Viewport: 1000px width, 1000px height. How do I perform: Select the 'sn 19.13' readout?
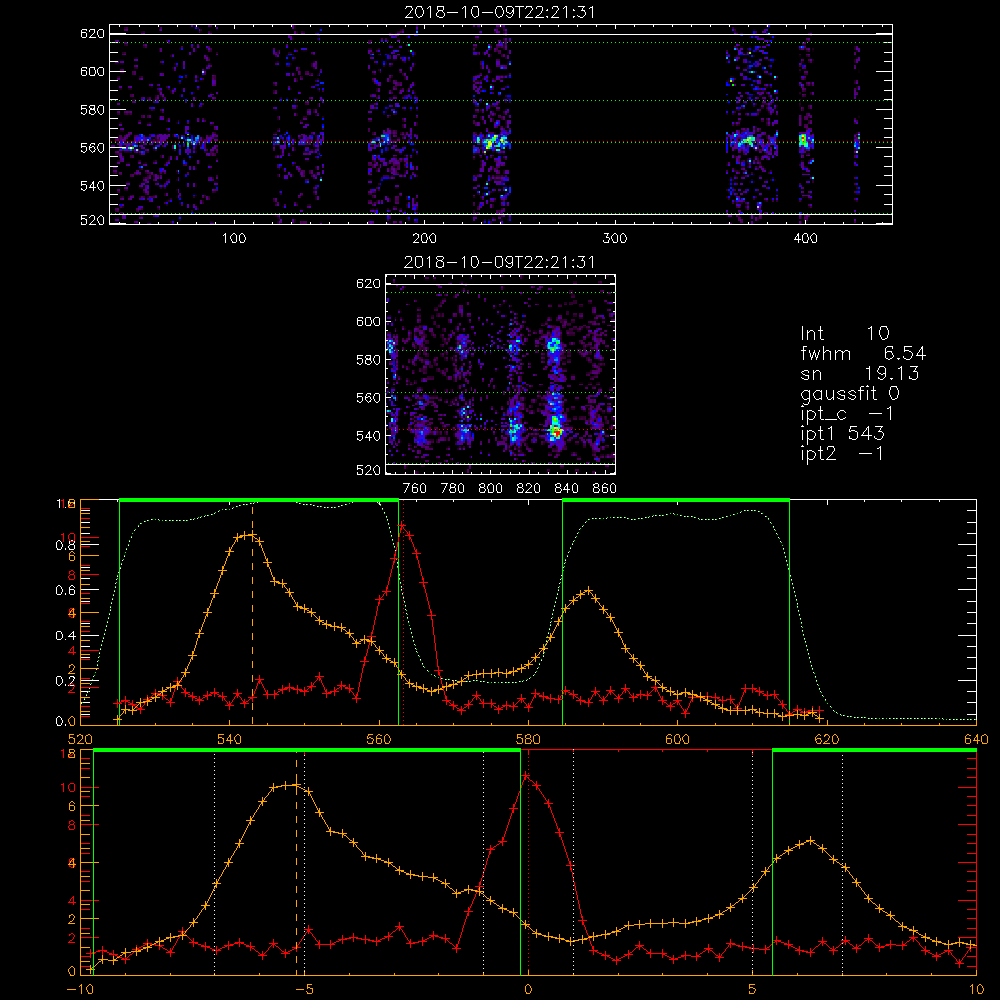[860, 373]
